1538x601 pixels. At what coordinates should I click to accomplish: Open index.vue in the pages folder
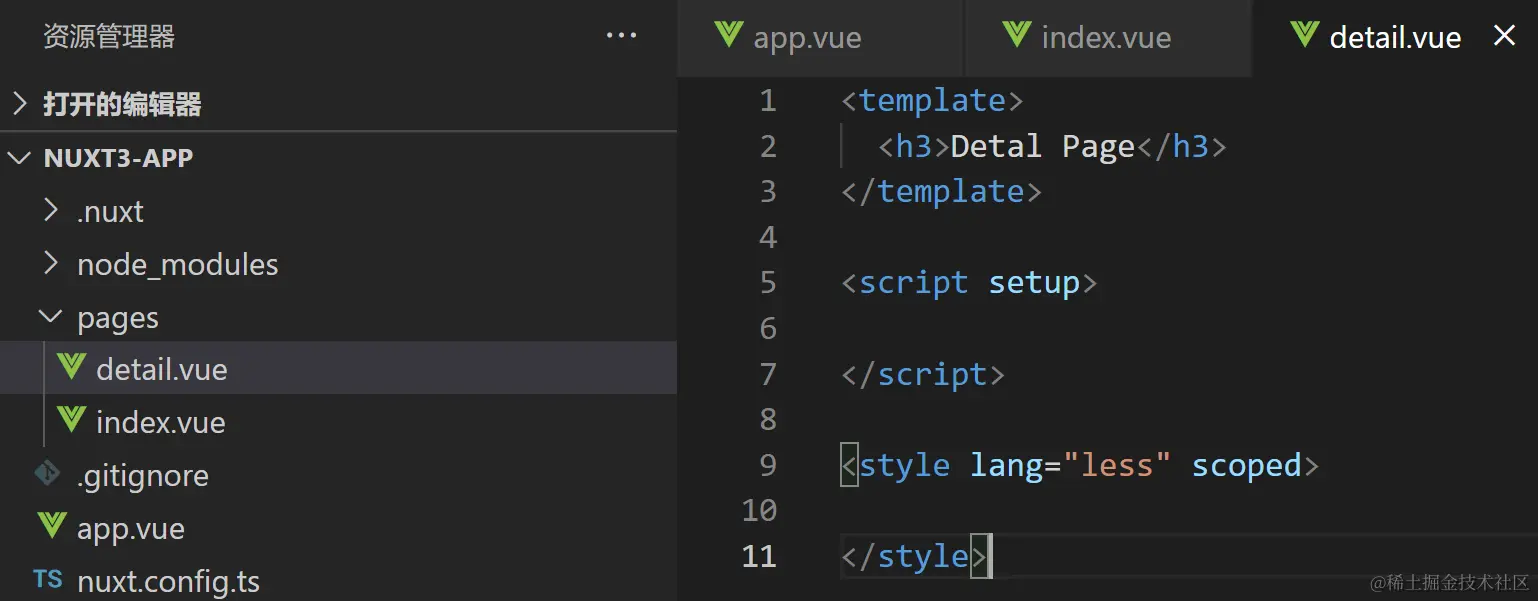click(160, 422)
